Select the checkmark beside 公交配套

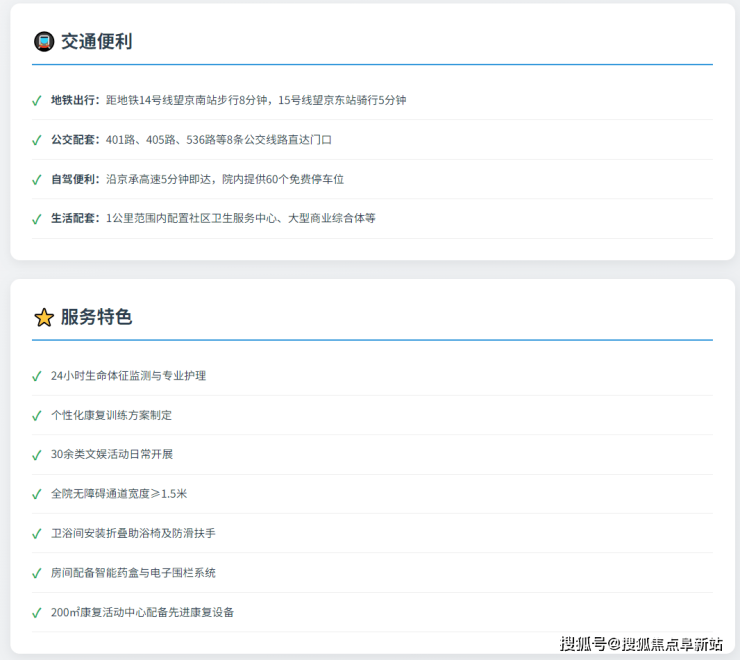pos(37,140)
